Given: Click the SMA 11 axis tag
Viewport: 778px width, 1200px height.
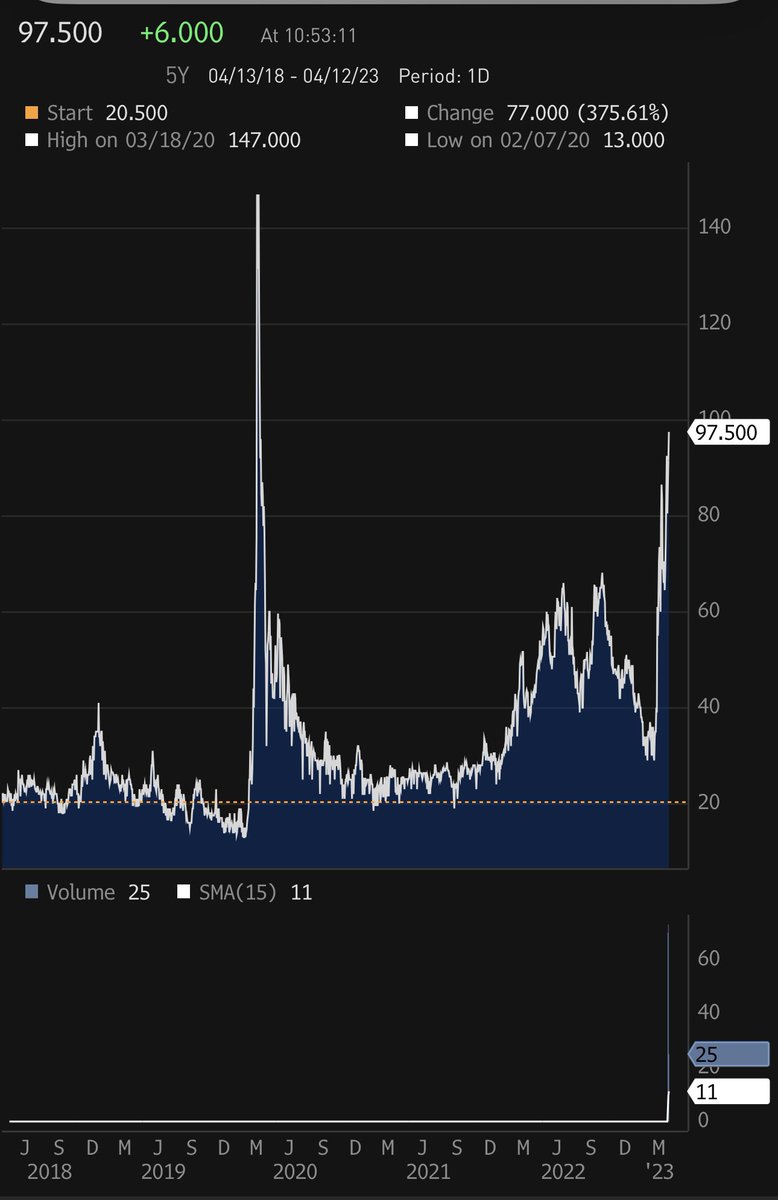Looking at the screenshot, I should click(x=730, y=1091).
